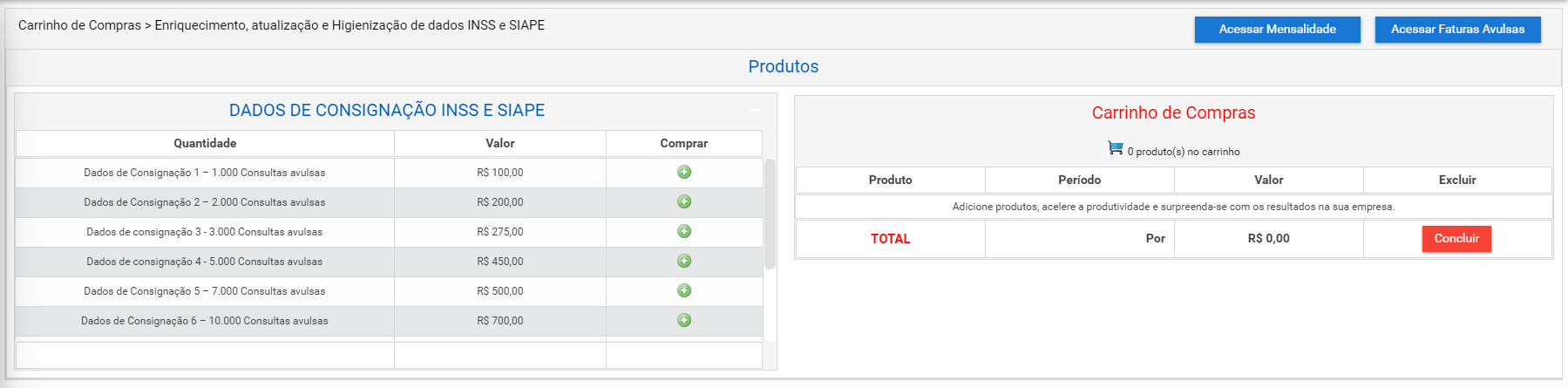This screenshot has width=1568, height=388.
Task: Open Acessar Mensalidade
Action: 1277,30
